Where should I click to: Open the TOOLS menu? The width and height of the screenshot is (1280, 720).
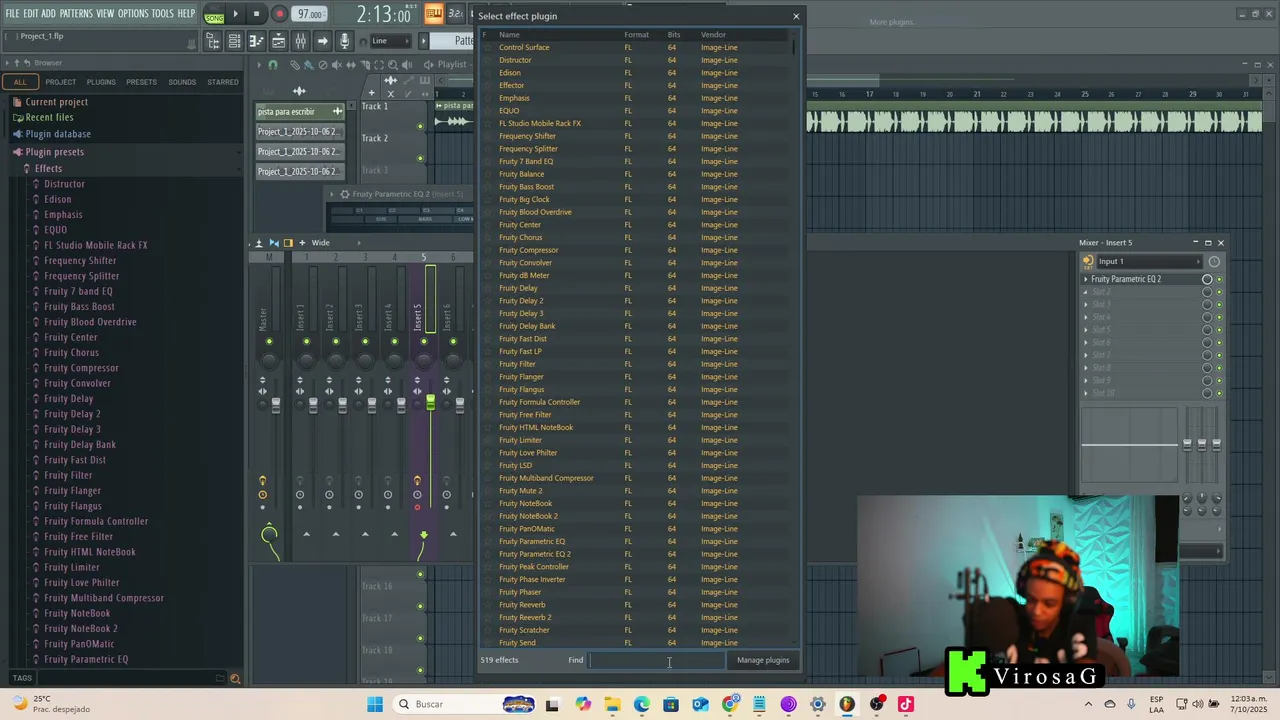(163, 14)
